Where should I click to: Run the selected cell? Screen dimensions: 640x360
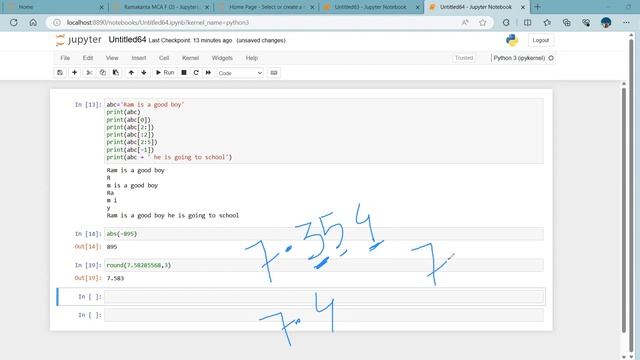165,73
